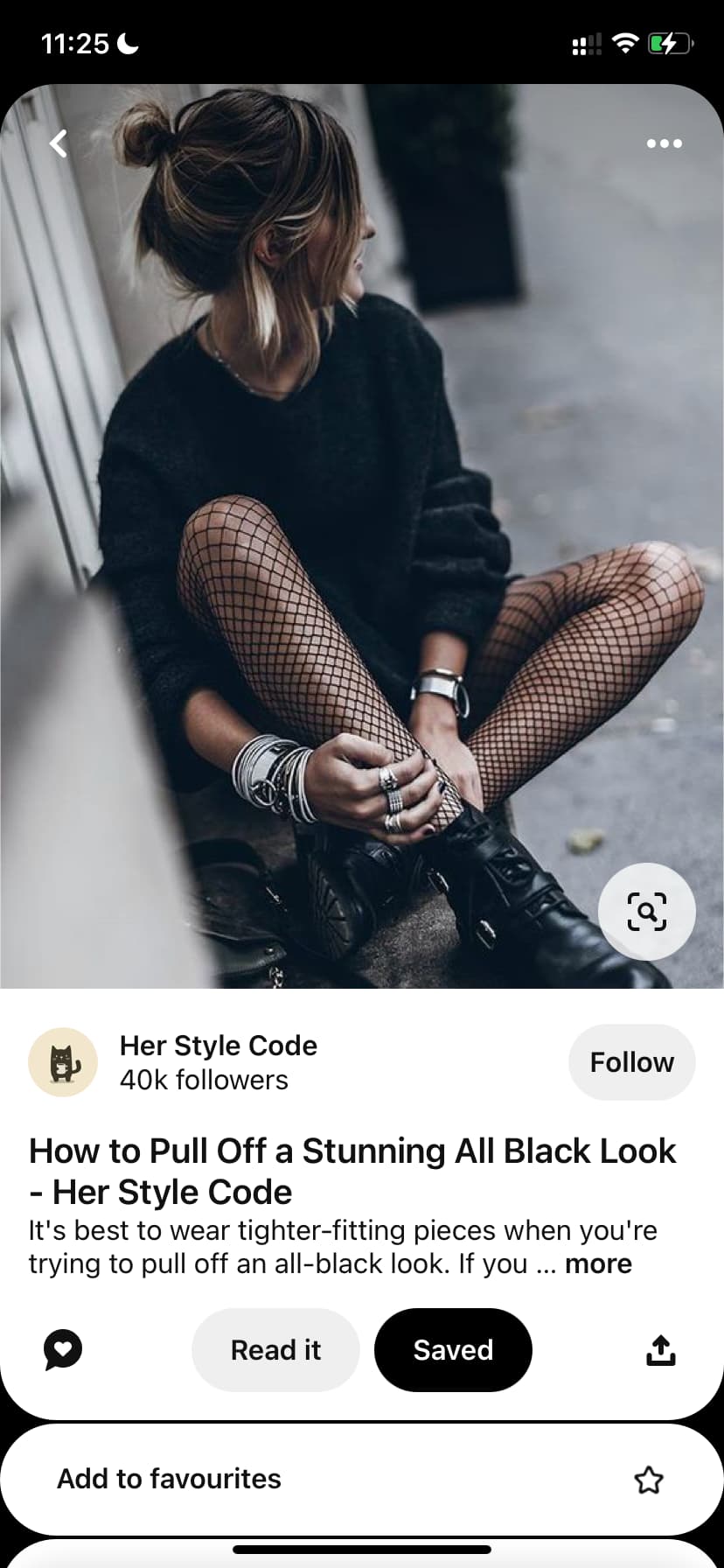Viewport: 724px width, 1568px height.
Task: Toggle the Saved button to unsave pin
Action: click(453, 1350)
